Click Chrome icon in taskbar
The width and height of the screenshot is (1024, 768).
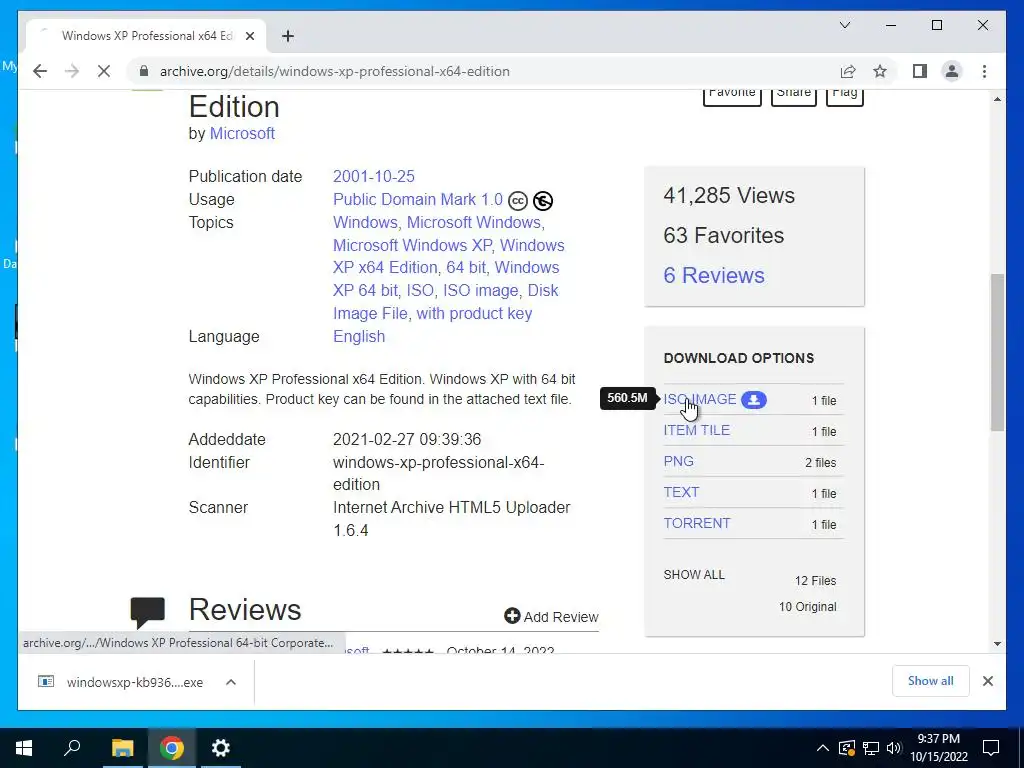click(172, 748)
